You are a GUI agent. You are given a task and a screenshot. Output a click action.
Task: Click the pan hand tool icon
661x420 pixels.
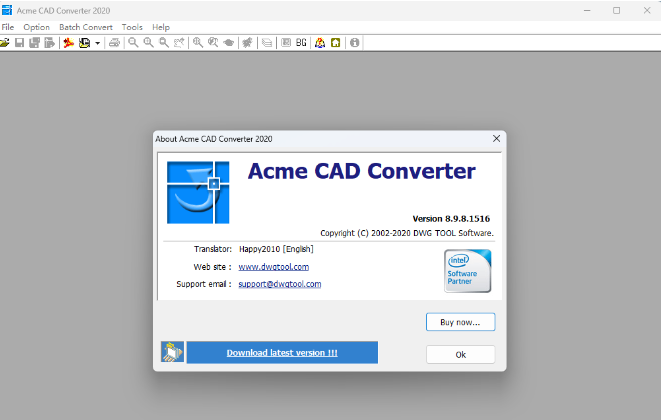click(246, 43)
